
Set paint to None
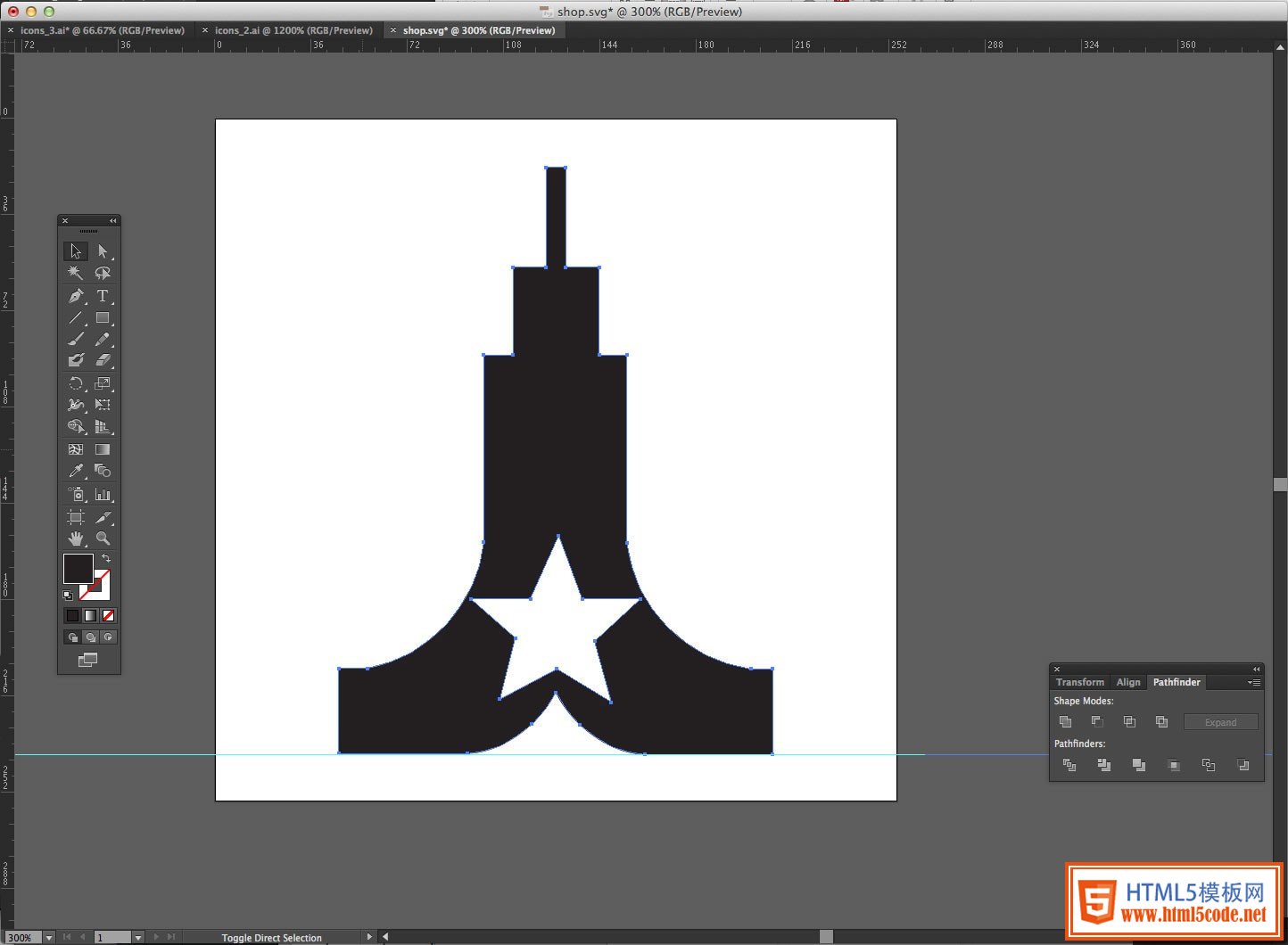click(x=108, y=615)
